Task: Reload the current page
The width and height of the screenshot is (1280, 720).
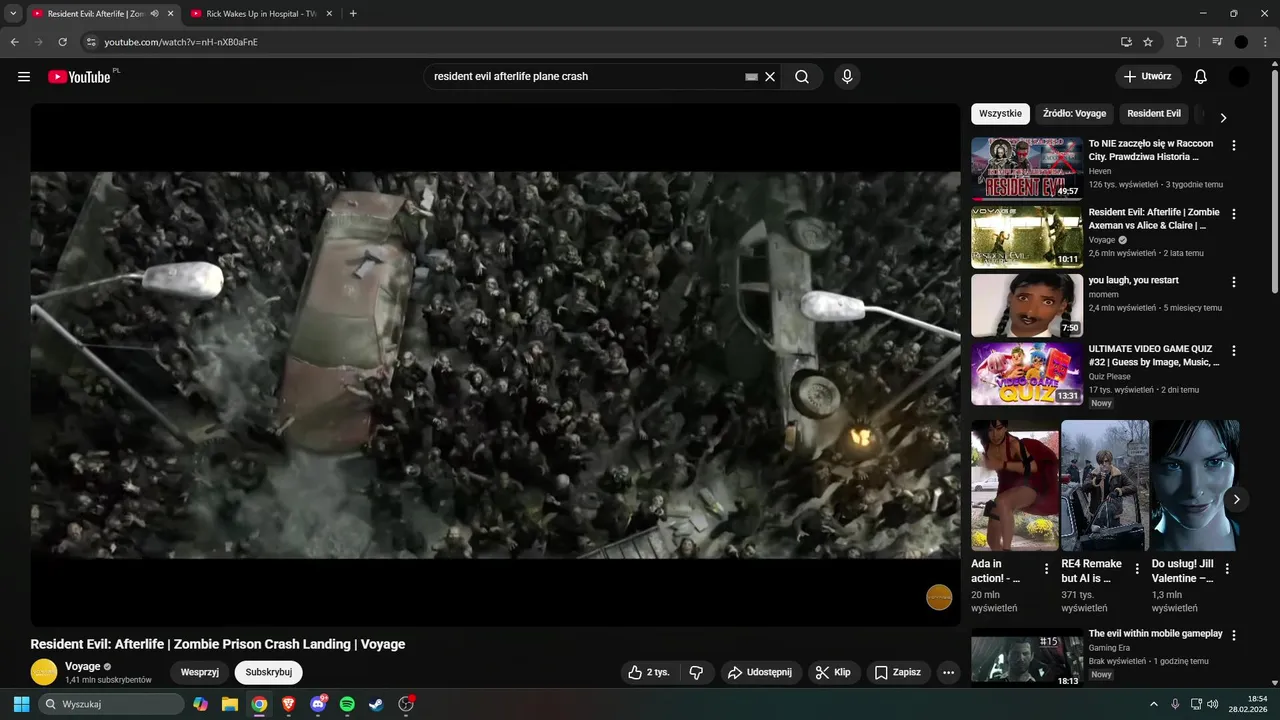Action: pyautogui.click(x=62, y=42)
